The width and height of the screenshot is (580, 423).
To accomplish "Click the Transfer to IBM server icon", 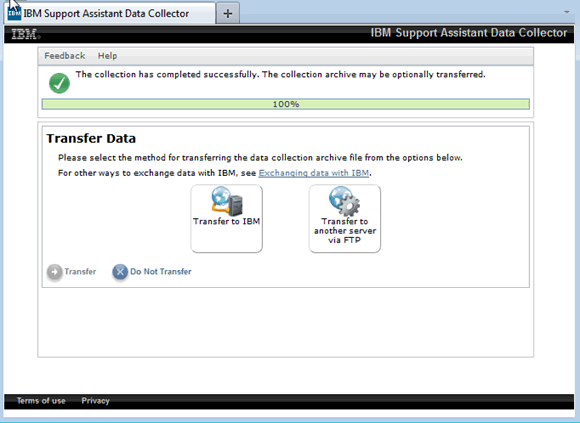I will pos(227,202).
